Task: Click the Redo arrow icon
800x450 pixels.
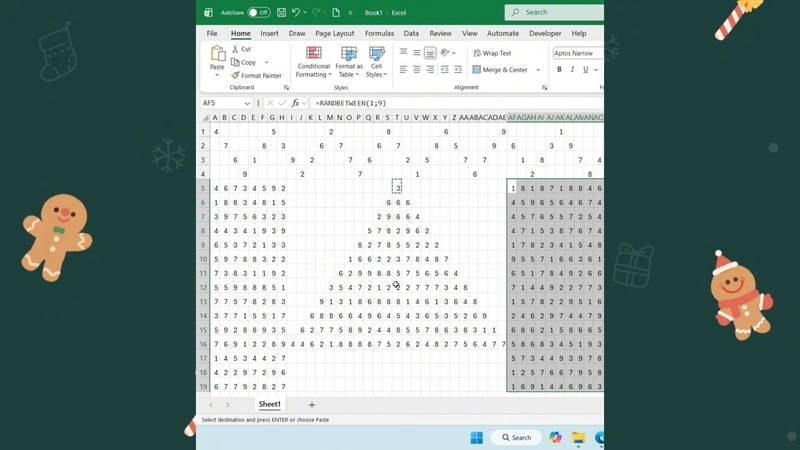Action: tap(316, 13)
